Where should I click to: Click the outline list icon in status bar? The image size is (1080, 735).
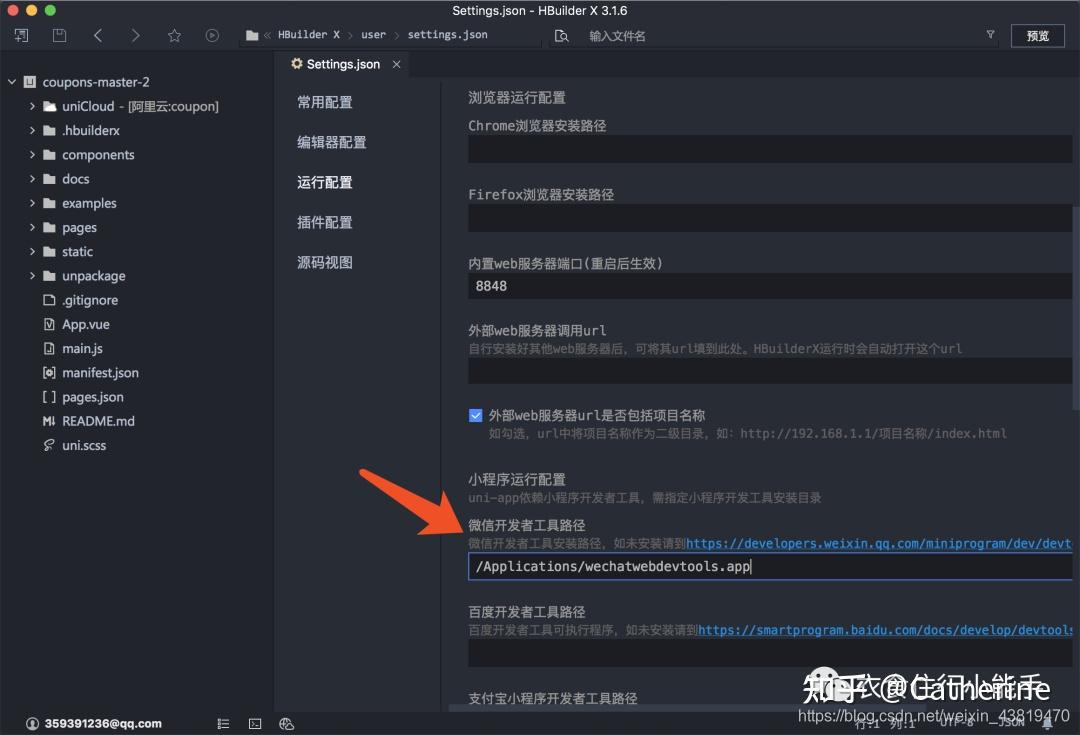click(x=223, y=723)
